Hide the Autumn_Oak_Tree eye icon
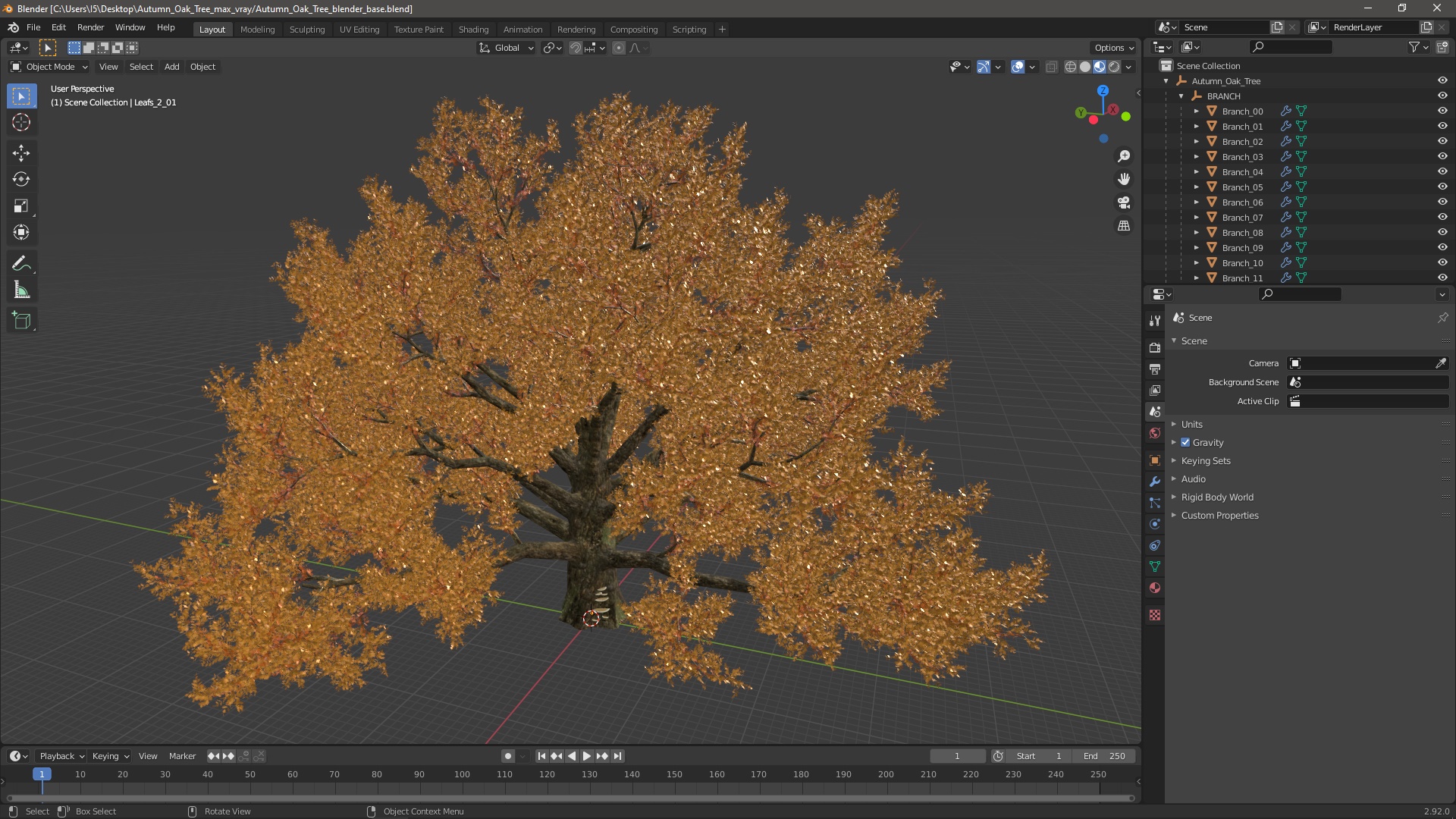Viewport: 1456px width, 819px height. point(1442,80)
